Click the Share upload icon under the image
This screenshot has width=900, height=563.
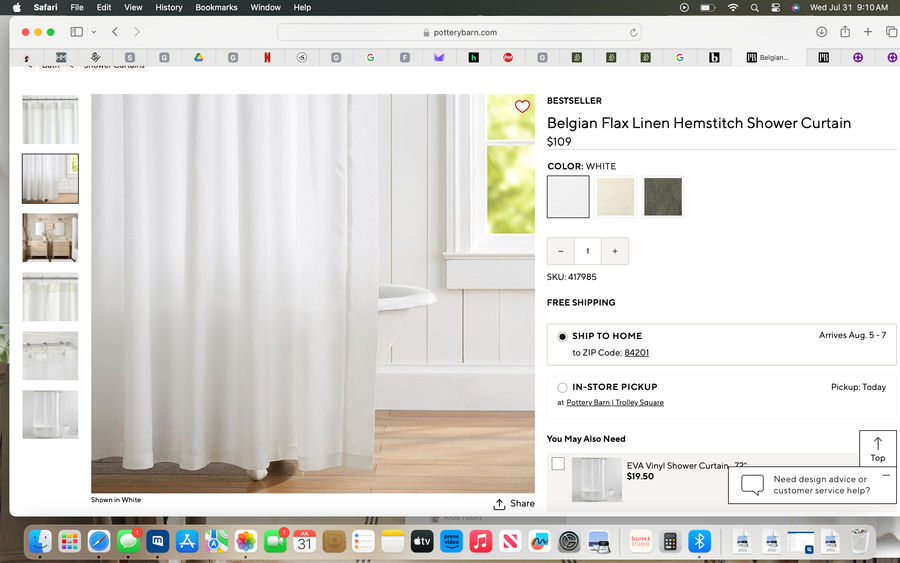pyautogui.click(x=499, y=504)
